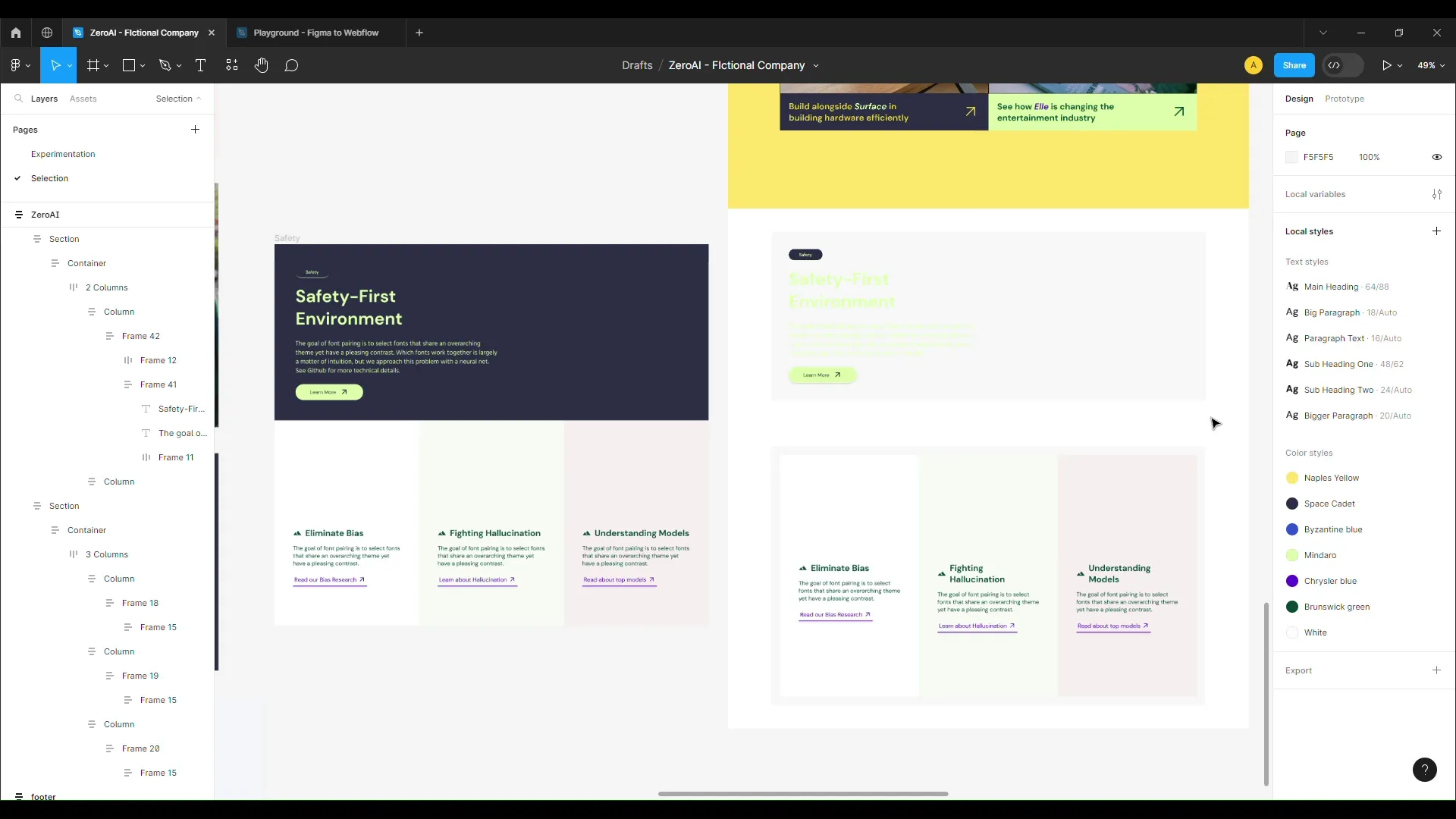Click the Present play icon
Viewport: 1456px width, 819px height.
pos(1386,65)
